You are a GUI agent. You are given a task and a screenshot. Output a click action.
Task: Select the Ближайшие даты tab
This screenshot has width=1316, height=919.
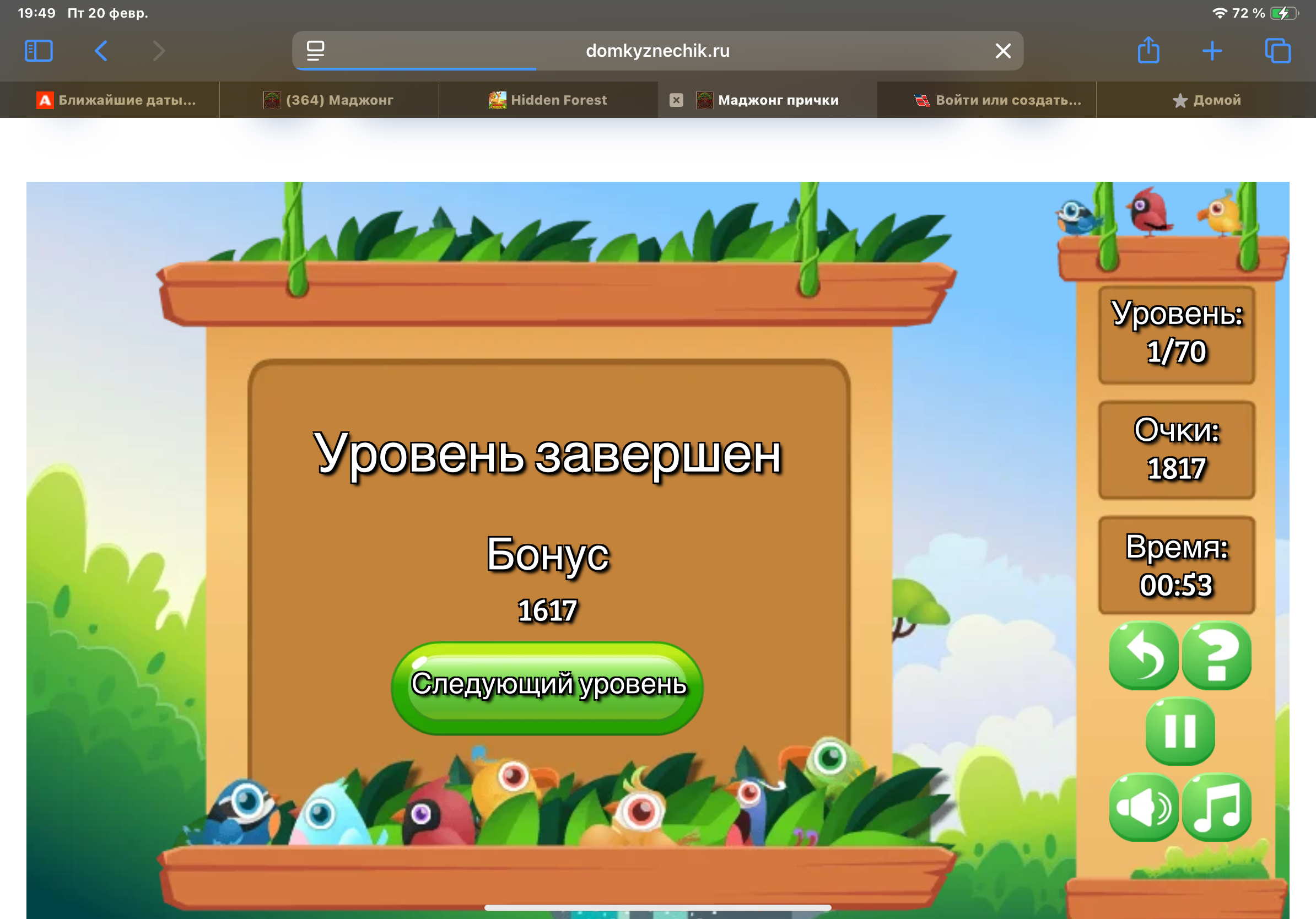pos(117,100)
